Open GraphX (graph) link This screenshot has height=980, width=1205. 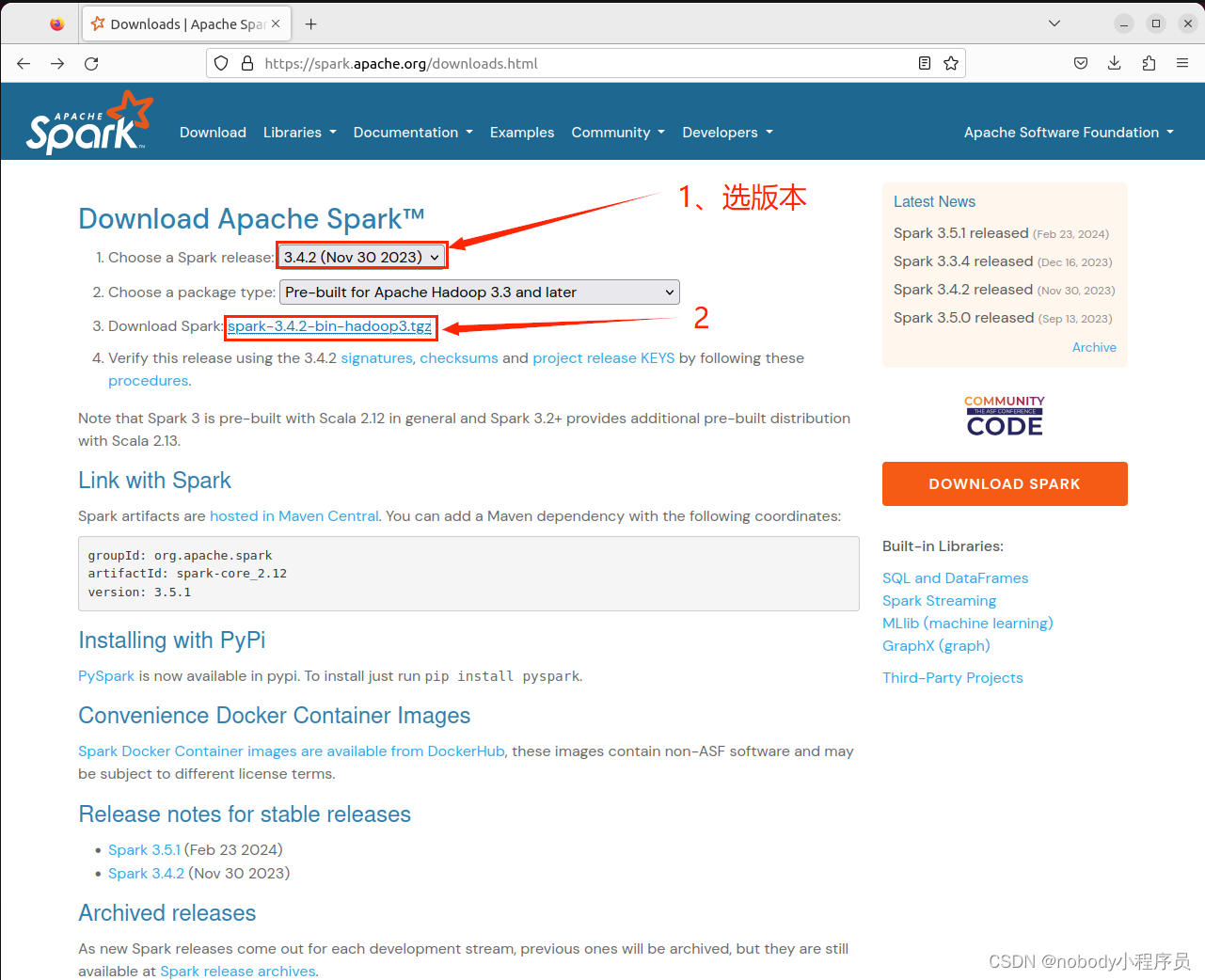936,646
